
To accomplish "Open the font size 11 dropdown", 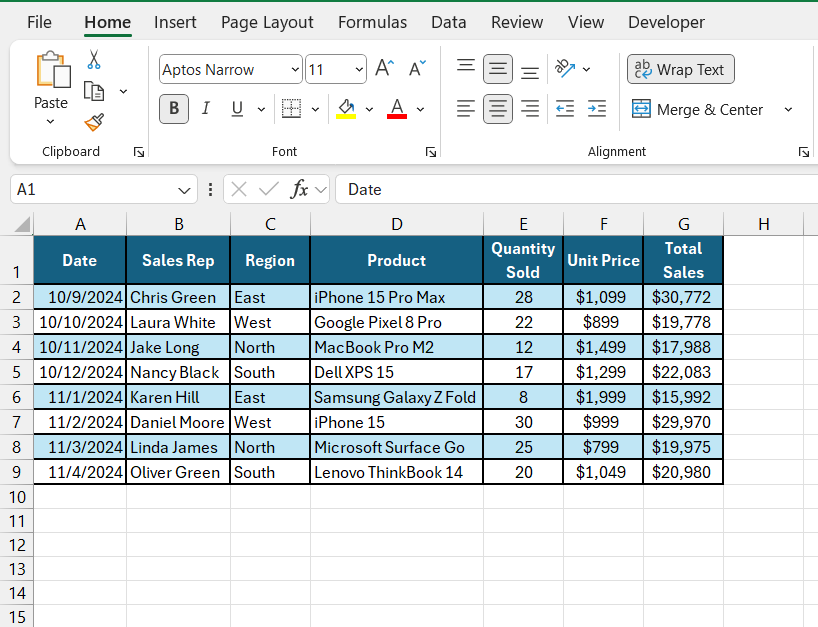I will pos(359,69).
